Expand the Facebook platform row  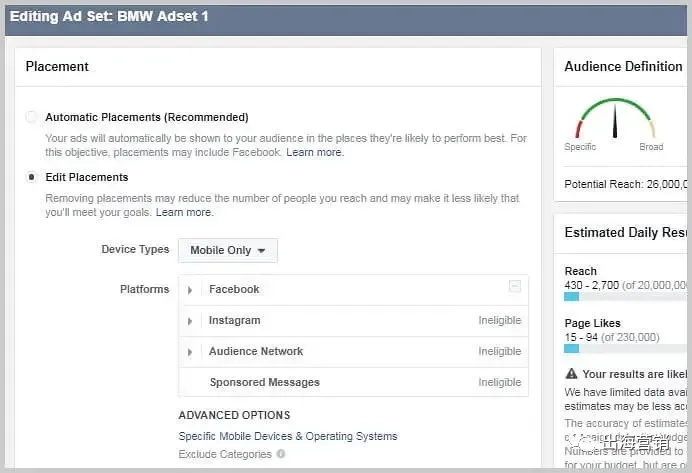tap(190, 290)
